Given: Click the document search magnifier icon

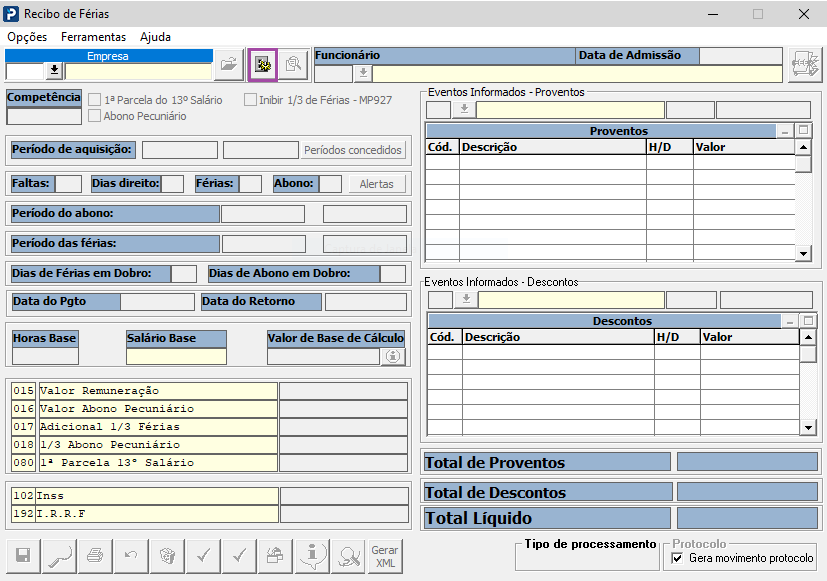Looking at the screenshot, I should click(293, 65).
